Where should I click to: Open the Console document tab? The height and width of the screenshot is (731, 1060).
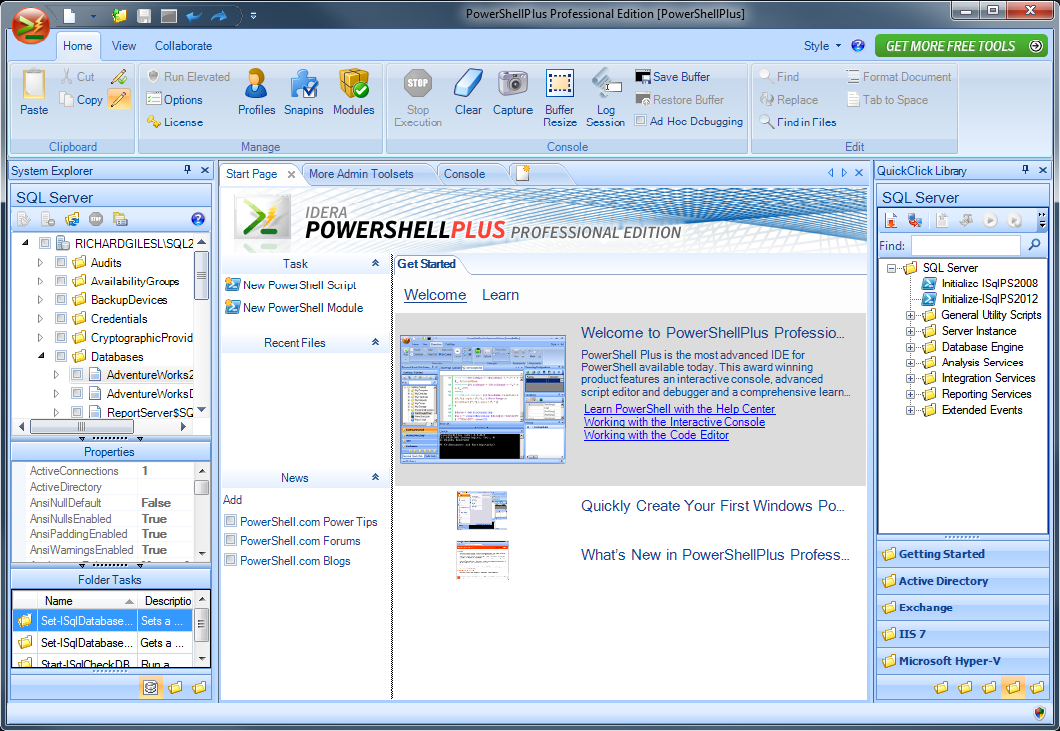click(464, 174)
